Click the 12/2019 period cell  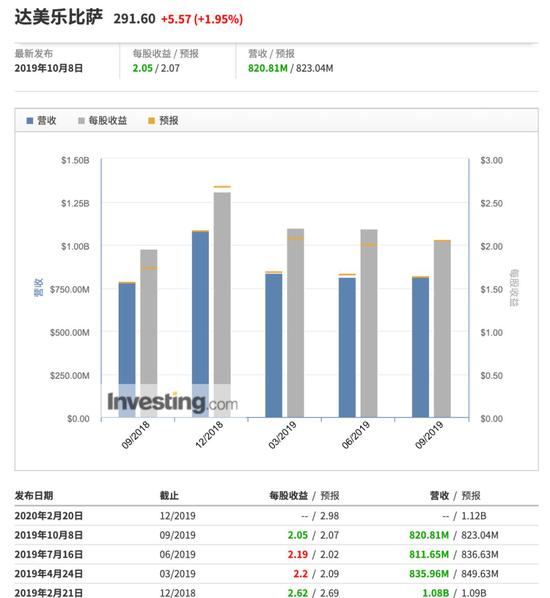coord(177,516)
